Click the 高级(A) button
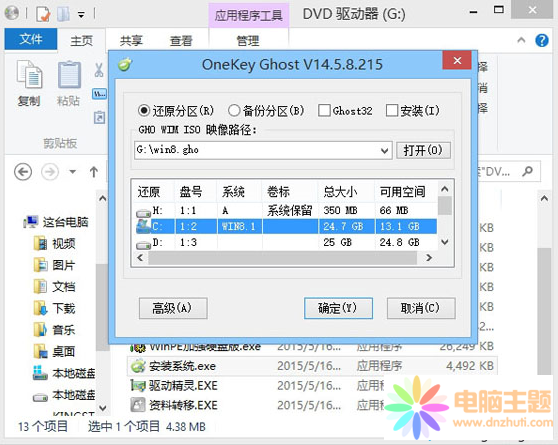This screenshot has width=558, height=445. [173, 308]
